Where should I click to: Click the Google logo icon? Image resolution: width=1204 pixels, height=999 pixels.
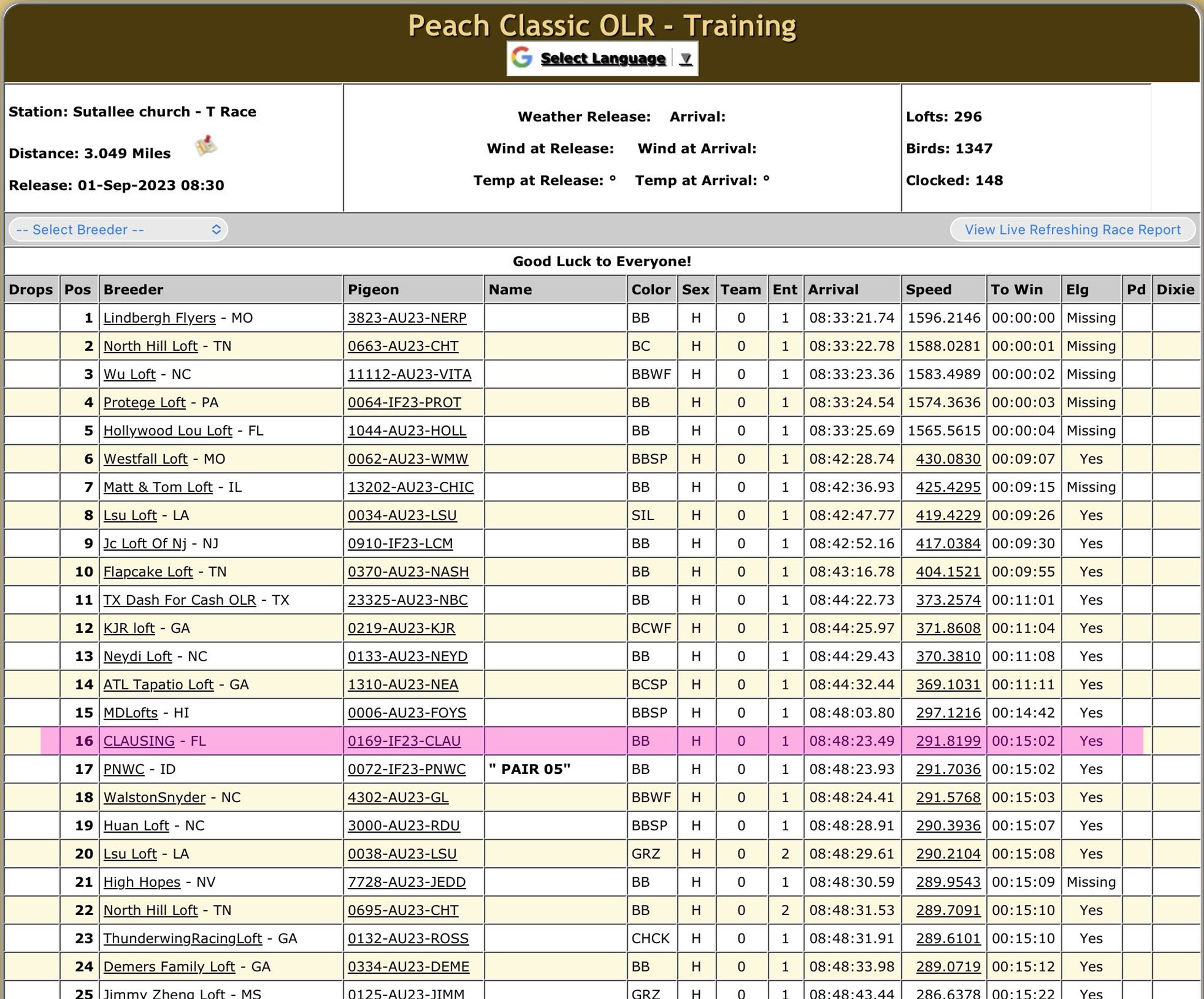point(521,58)
